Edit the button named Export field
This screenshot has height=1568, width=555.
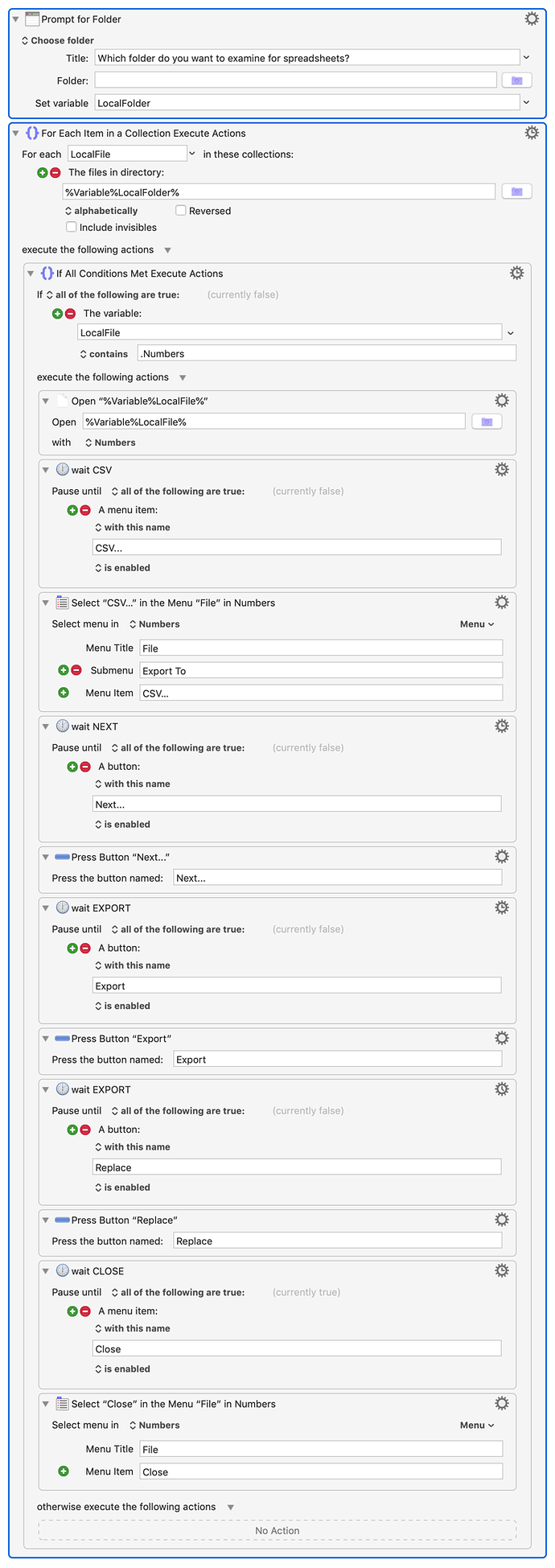338,1060
